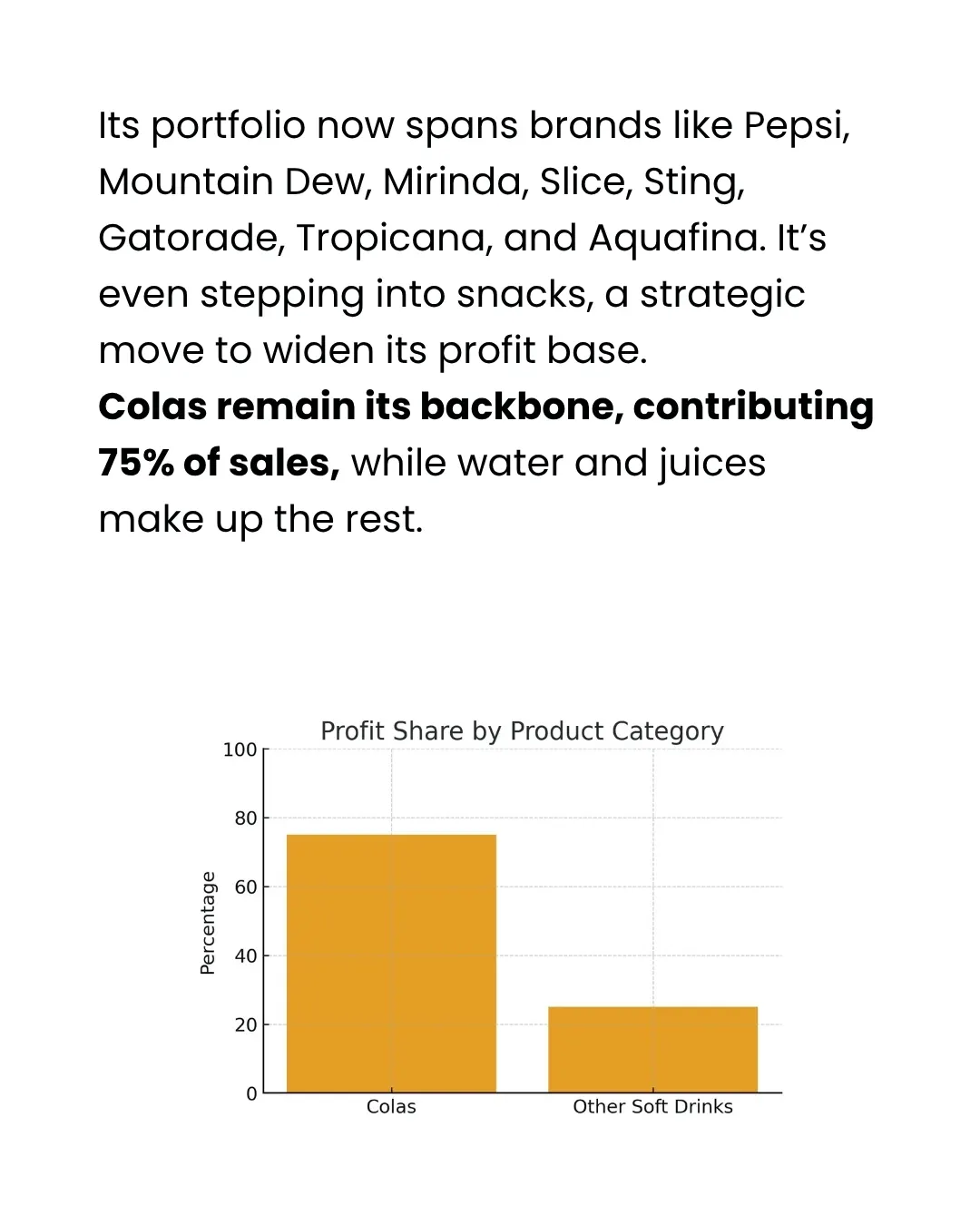The image size is (980, 1225).
Task: Click the Tropicana brand name
Action: tap(394, 239)
